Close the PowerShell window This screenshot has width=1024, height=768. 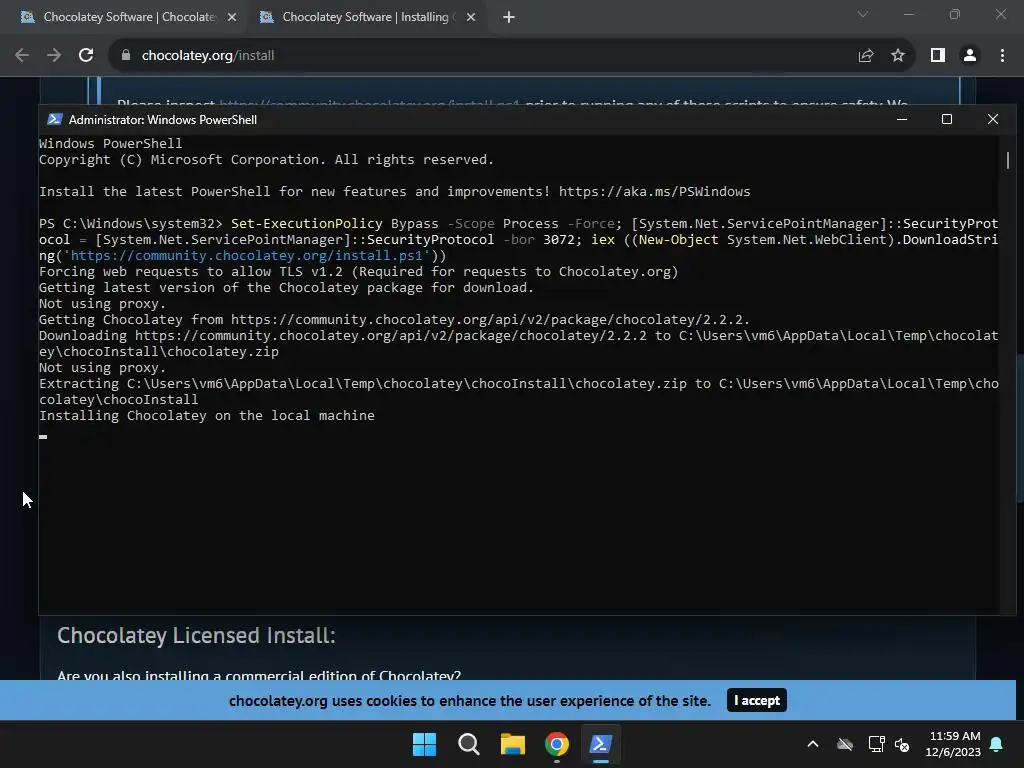click(x=993, y=120)
